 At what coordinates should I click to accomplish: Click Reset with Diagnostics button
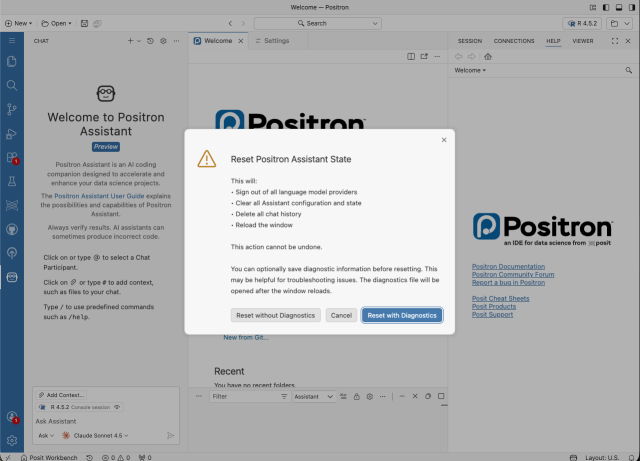(x=402, y=315)
